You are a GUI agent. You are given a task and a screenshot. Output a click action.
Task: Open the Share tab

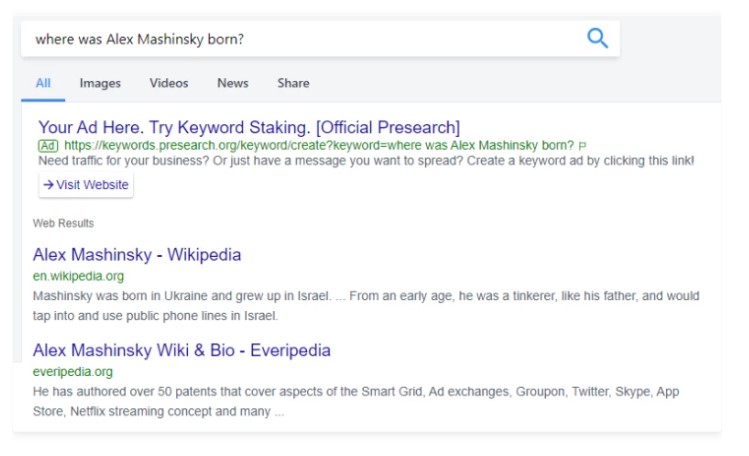[293, 83]
